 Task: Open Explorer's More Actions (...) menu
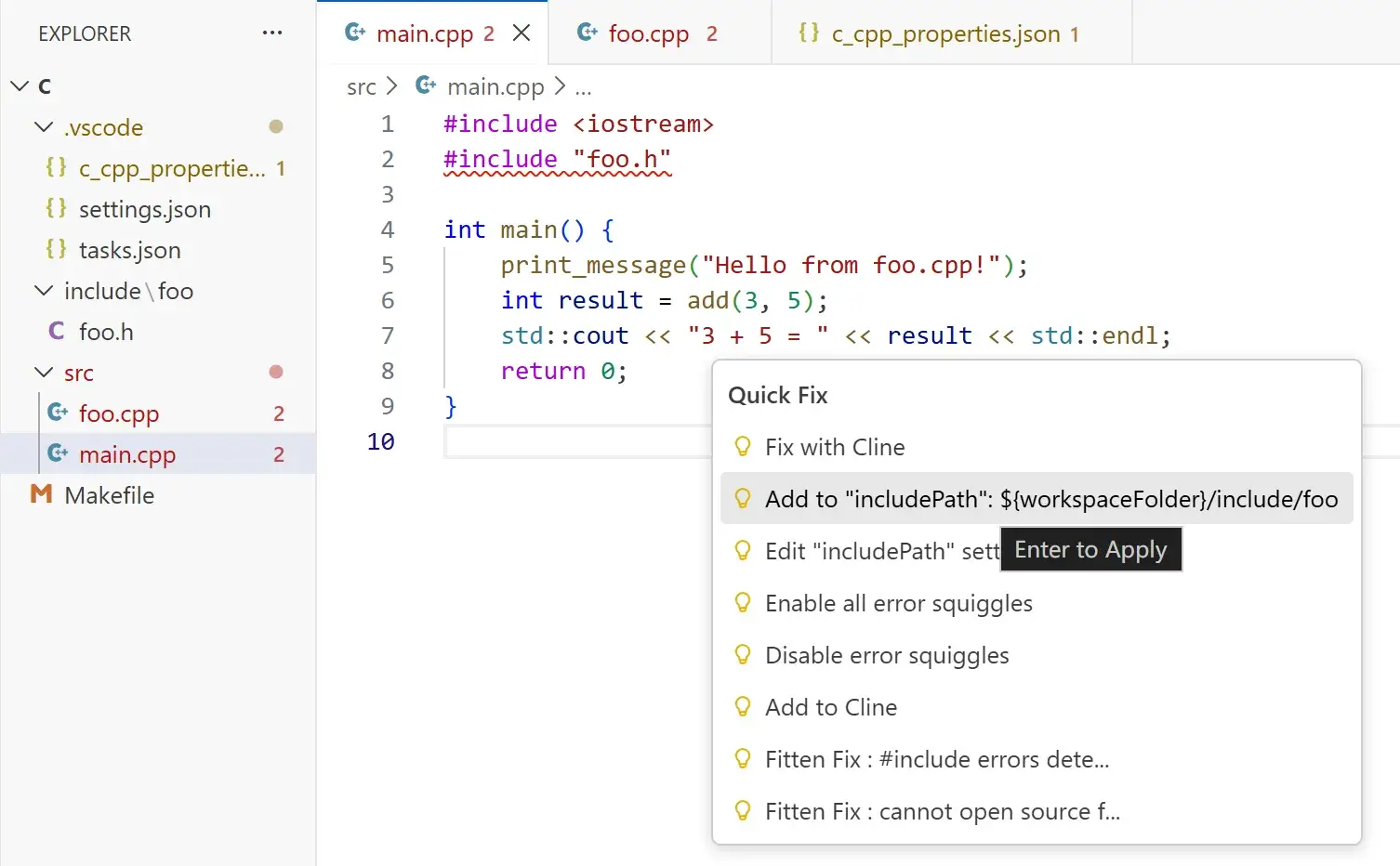pos(271,33)
